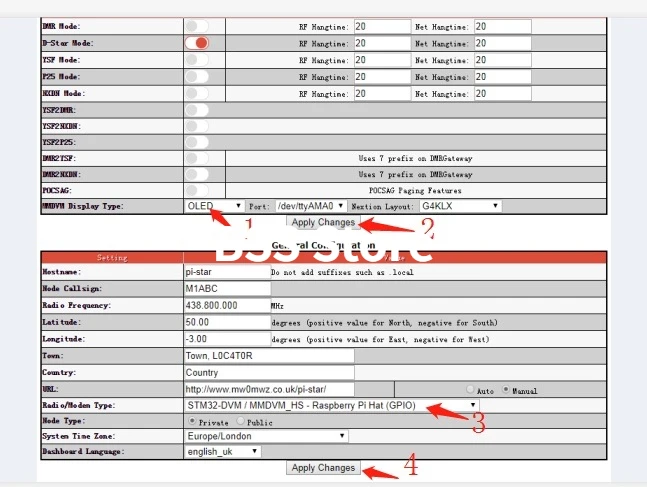647x487 pixels.
Task: Click YSF Mode Net Hangtime field
Action: click(x=503, y=60)
